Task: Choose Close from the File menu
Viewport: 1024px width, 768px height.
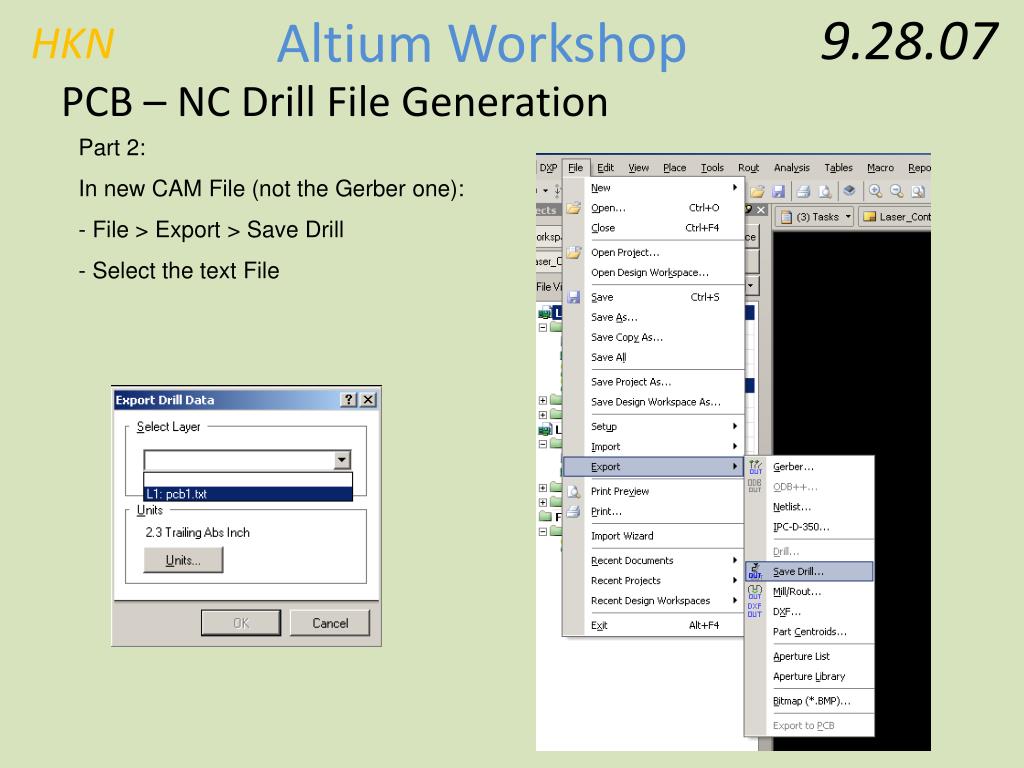Action: pos(654,228)
